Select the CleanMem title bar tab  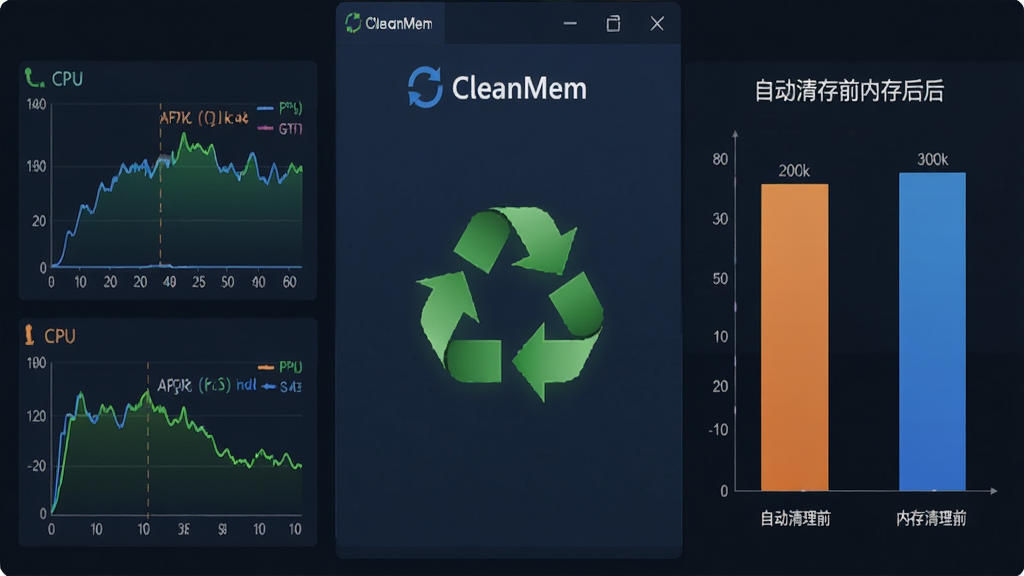(x=391, y=24)
